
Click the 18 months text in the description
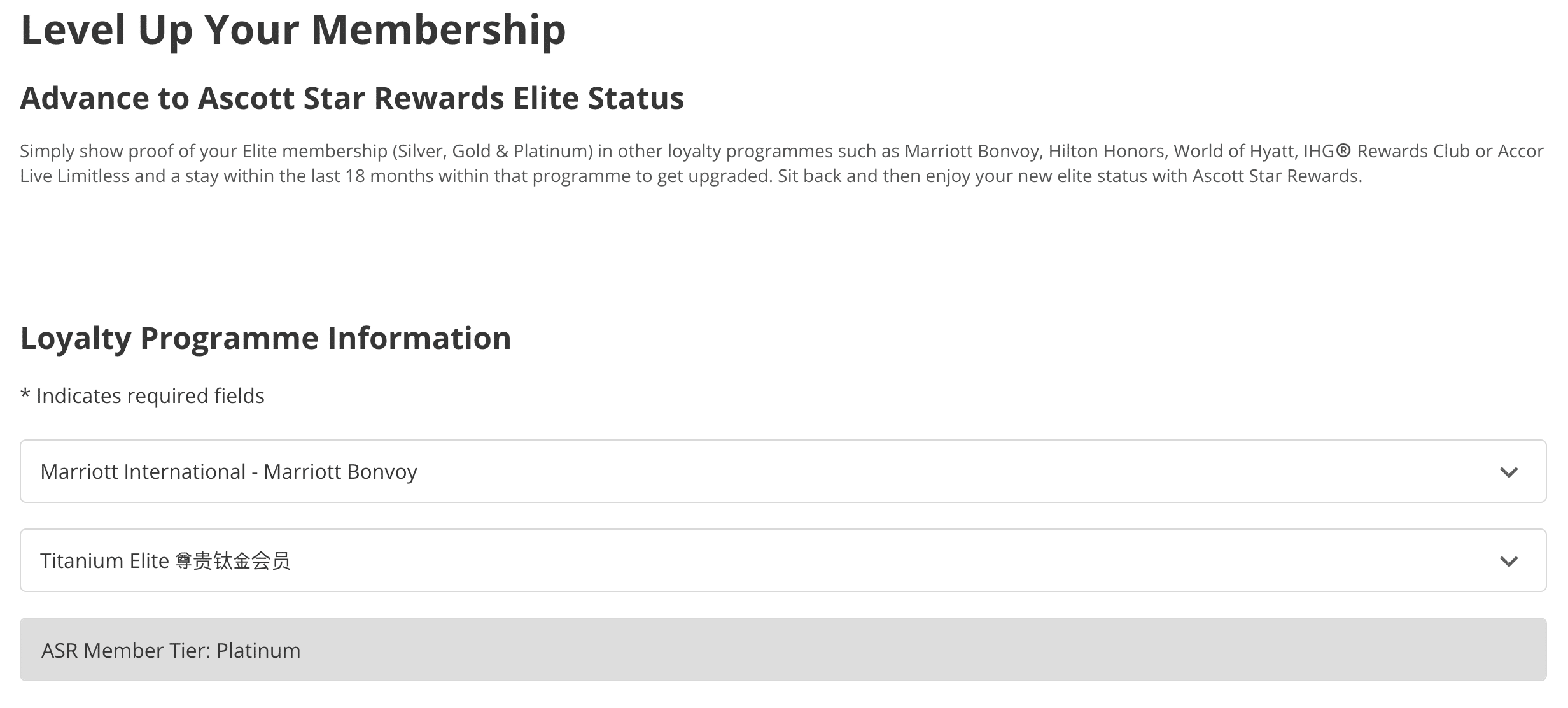point(380,176)
